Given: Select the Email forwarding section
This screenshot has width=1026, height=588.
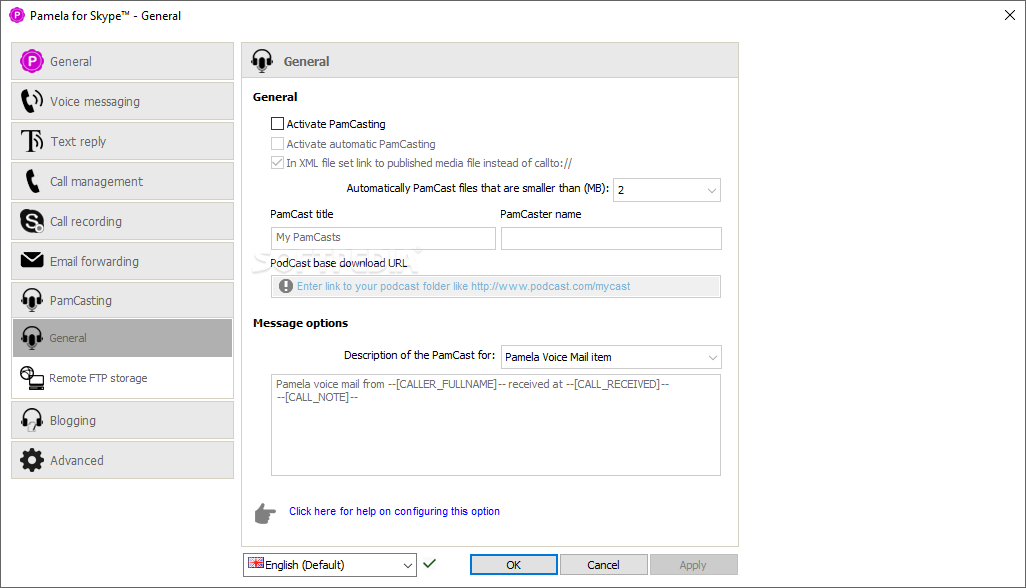Looking at the screenshot, I should (x=122, y=261).
